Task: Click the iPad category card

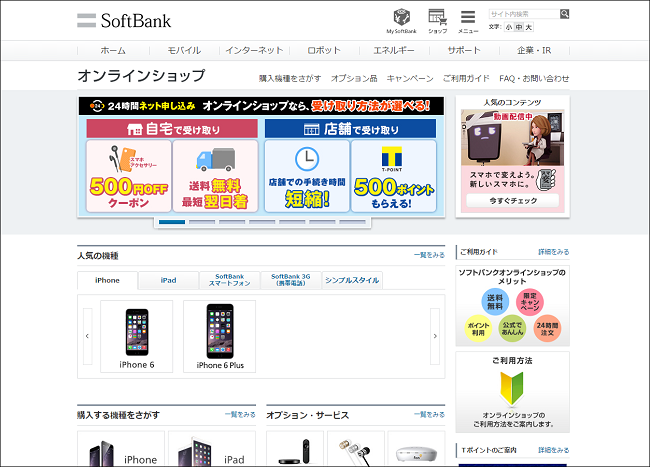Action: coord(212,449)
